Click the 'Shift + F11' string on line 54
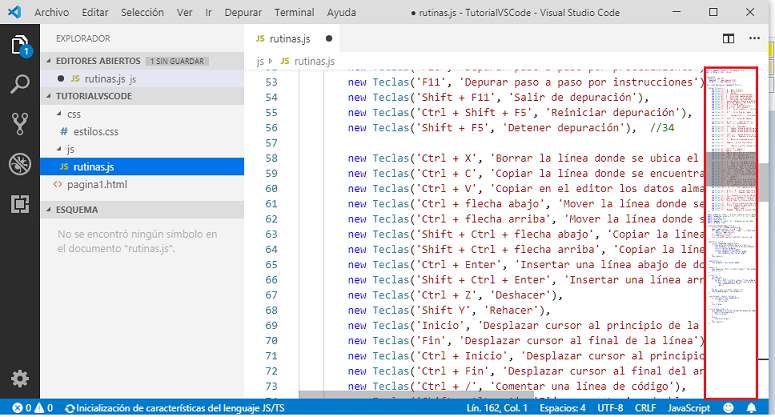Screen dimensions: 775x417 point(456,97)
